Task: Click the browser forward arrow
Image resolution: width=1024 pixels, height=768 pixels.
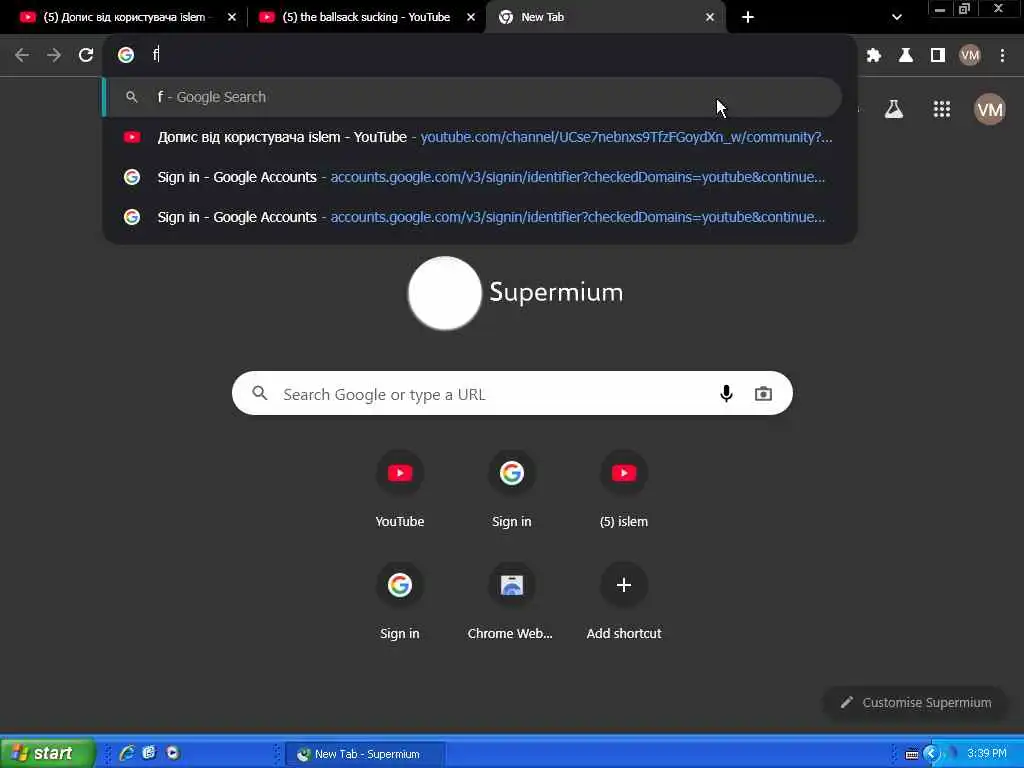Action: (x=54, y=55)
